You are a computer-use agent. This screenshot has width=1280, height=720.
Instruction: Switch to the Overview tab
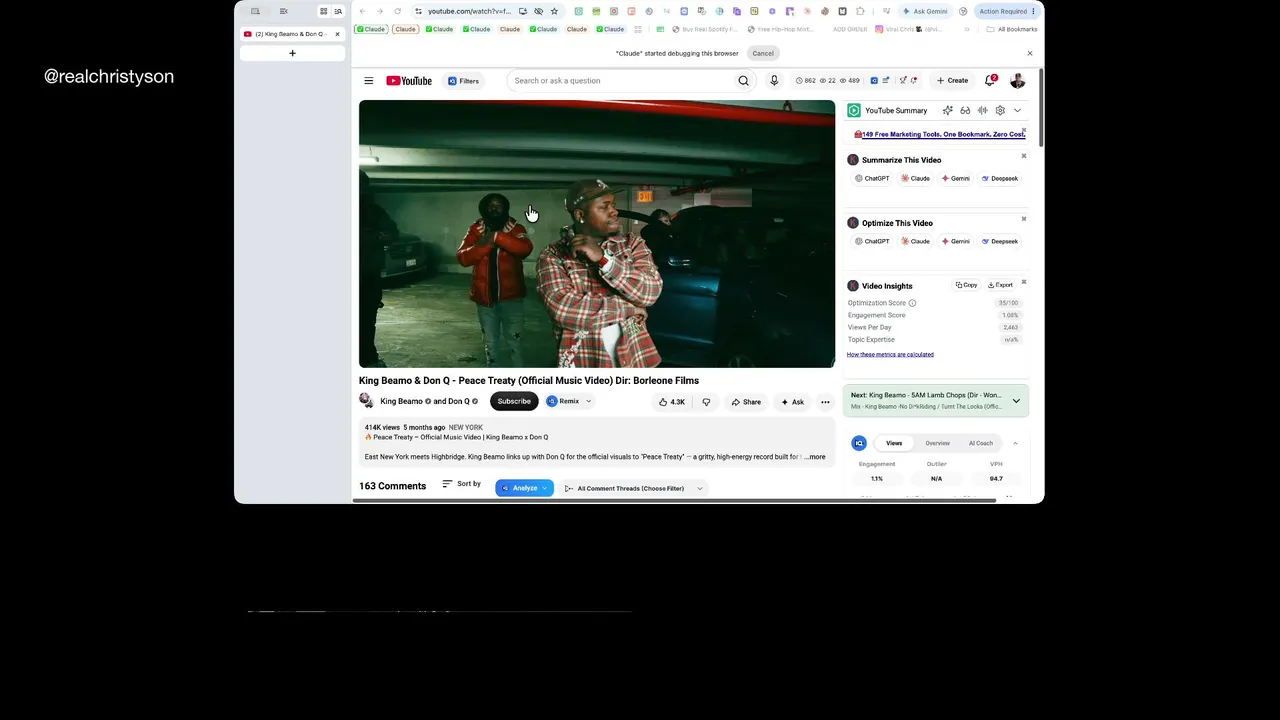(x=937, y=443)
